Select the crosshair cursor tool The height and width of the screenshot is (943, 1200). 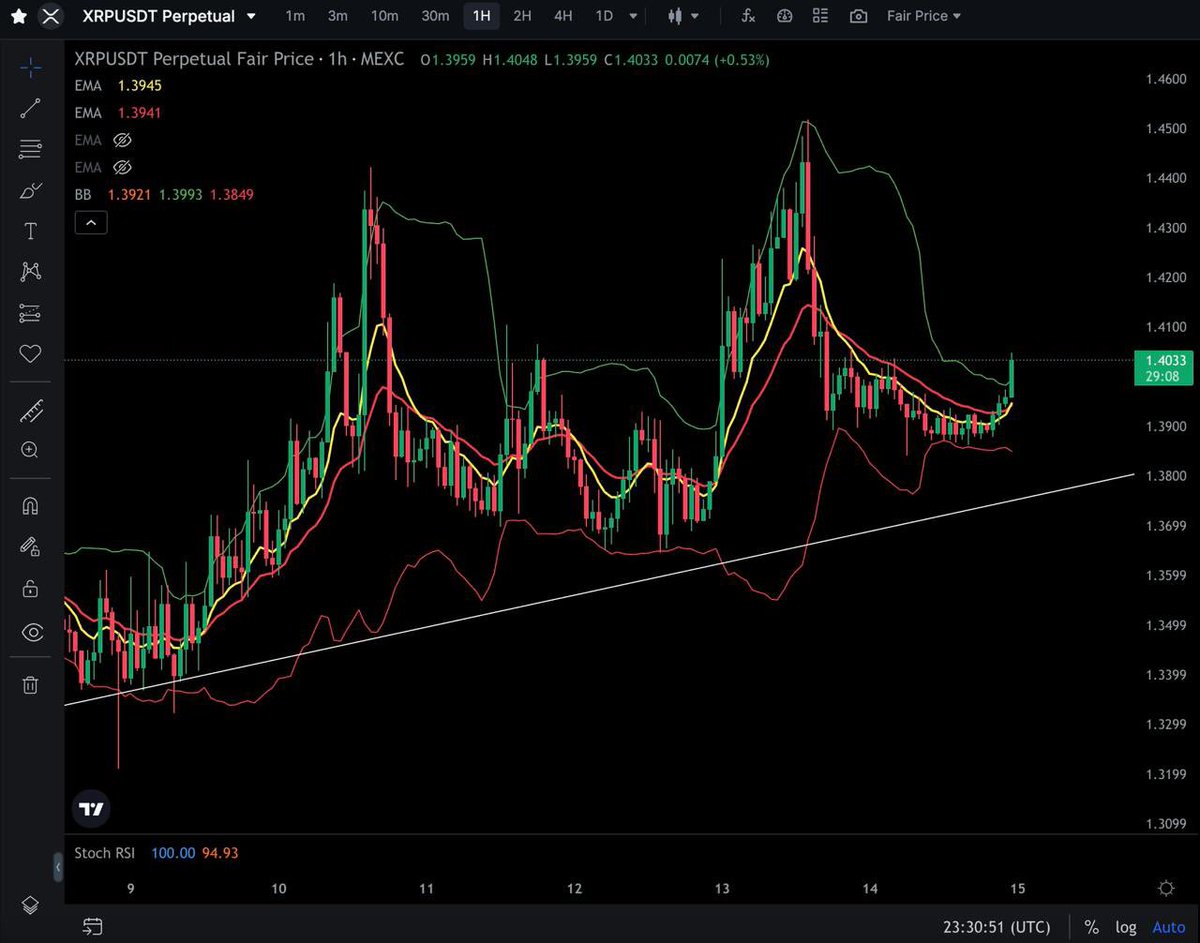pyautogui.click(x=31, y=67)
